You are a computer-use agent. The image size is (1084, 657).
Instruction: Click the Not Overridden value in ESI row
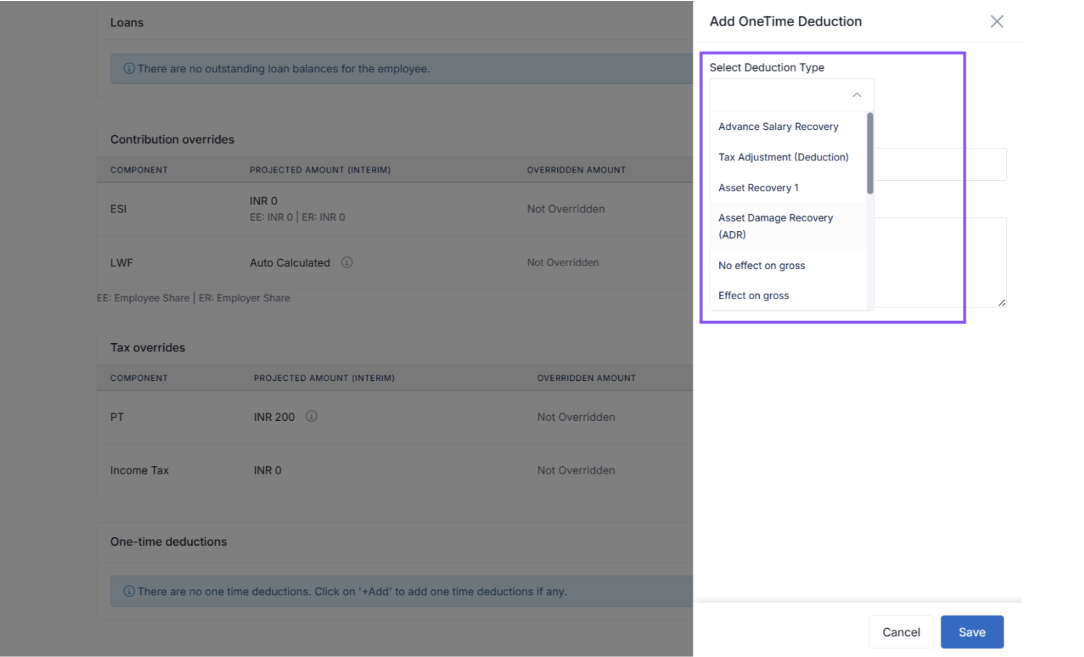tap(565, 209)
